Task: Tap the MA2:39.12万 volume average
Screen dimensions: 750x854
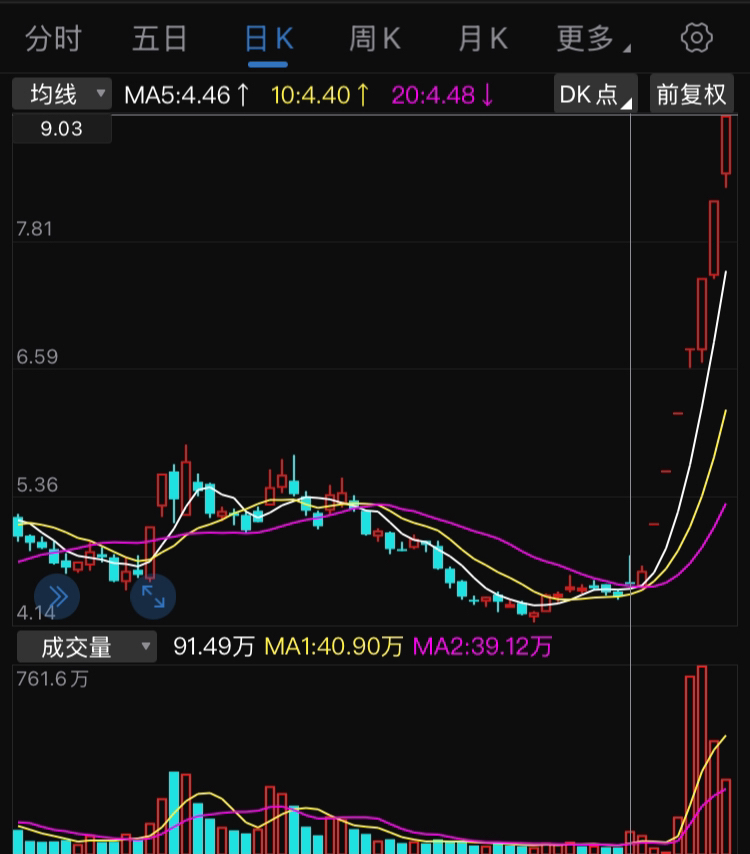Action: tap(482, 647)
